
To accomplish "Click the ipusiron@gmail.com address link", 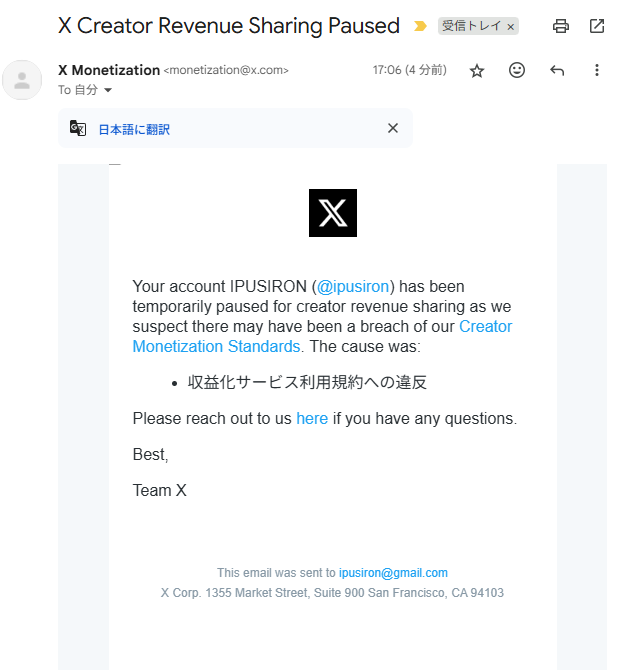I will tap(393, 573).
